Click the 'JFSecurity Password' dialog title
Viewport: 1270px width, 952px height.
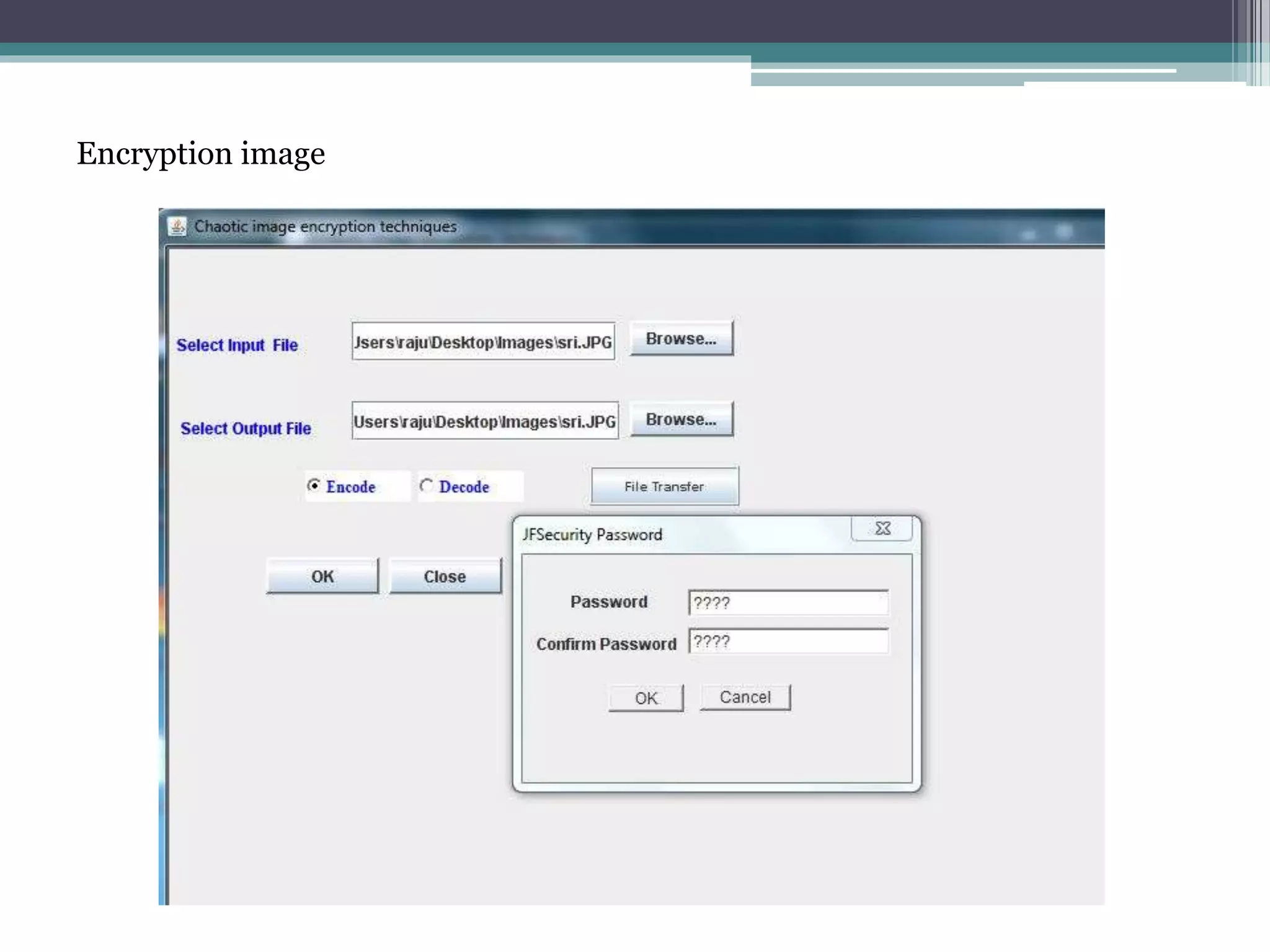(x=592, y=535)
